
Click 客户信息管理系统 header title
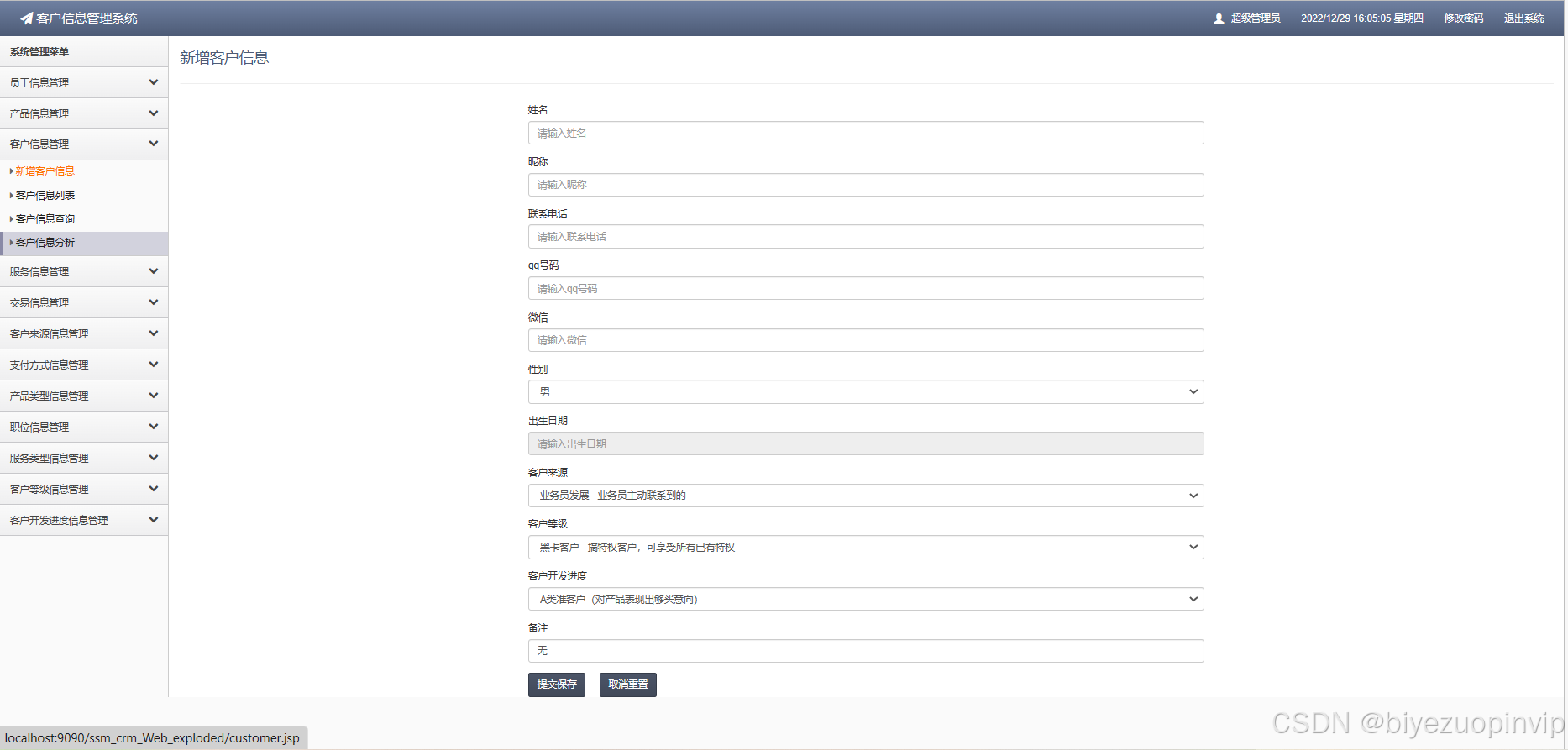pos(87,18)
